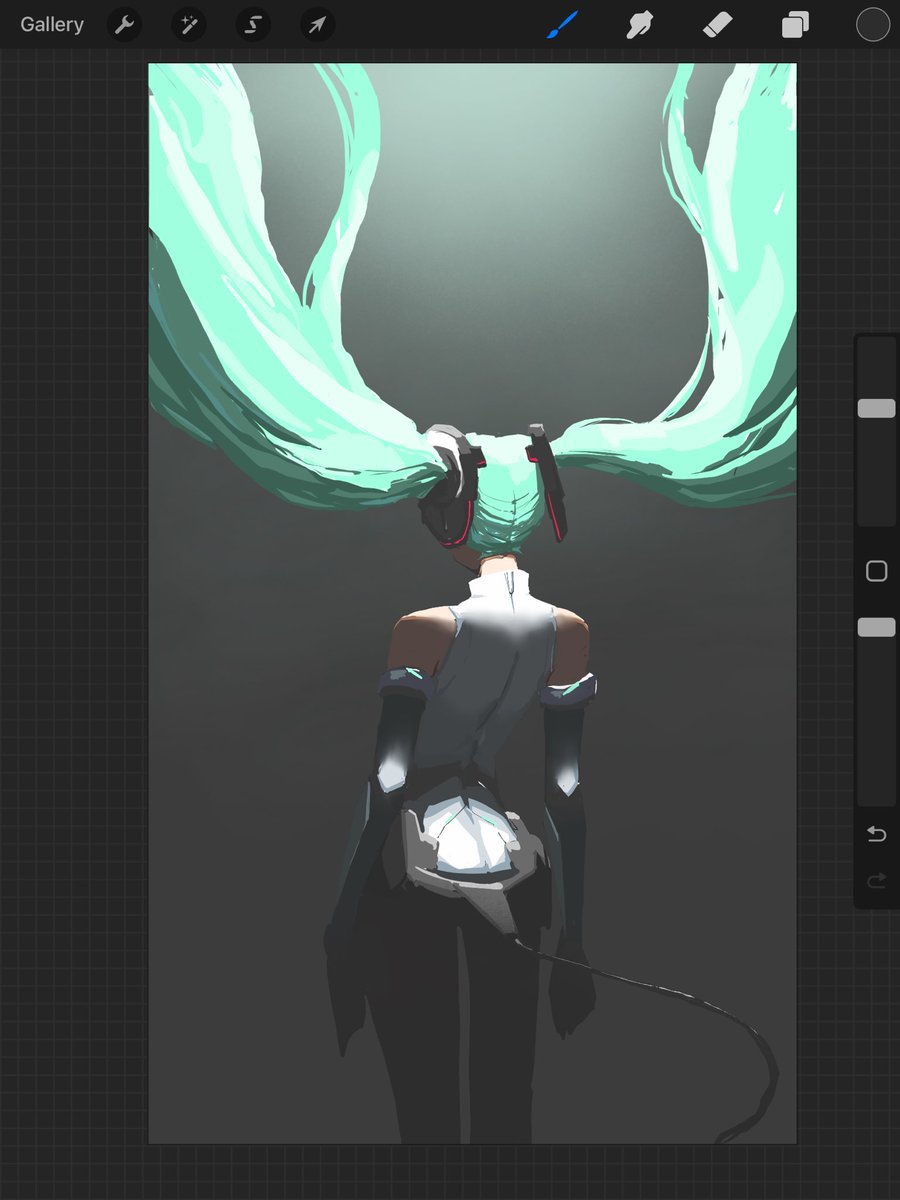Redo the last undone stroke
This screenshot has height=1200, width=900.
coord(876,881)
